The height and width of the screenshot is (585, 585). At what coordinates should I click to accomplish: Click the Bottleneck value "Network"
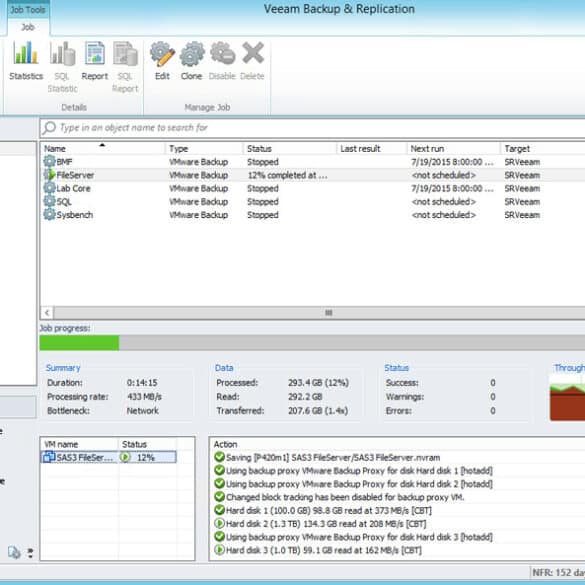click(143, 410)
